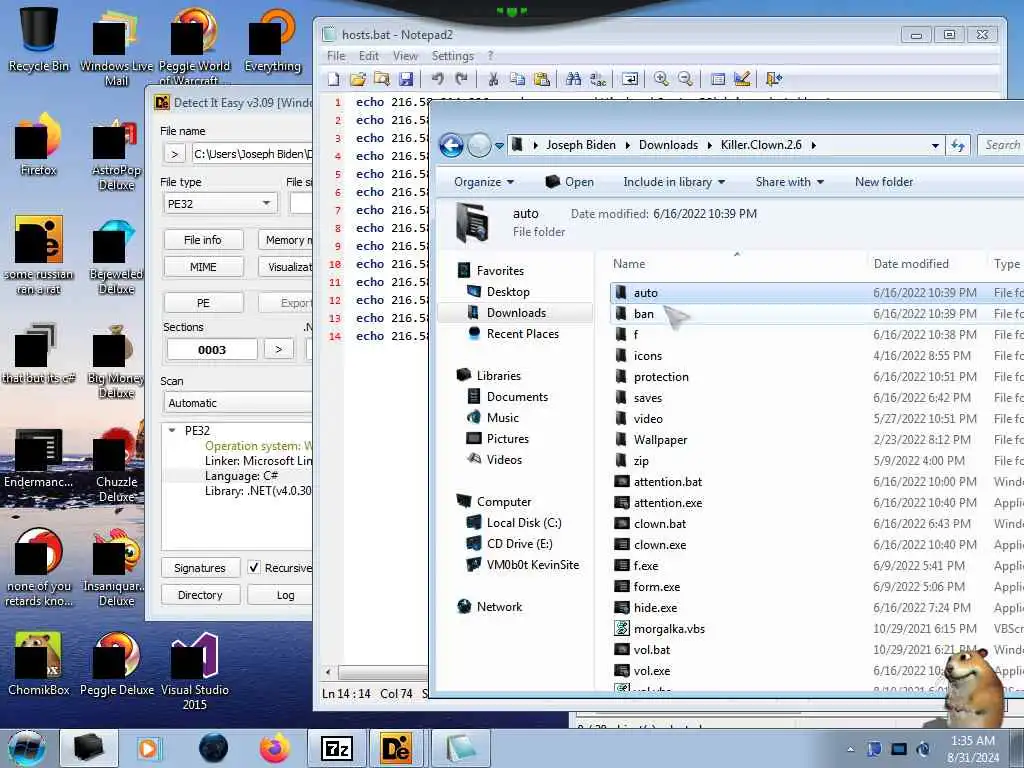Select Desktop under Favorites
Image resolution: width=1024 pixels, height=768 pixels.
[507, 292]
